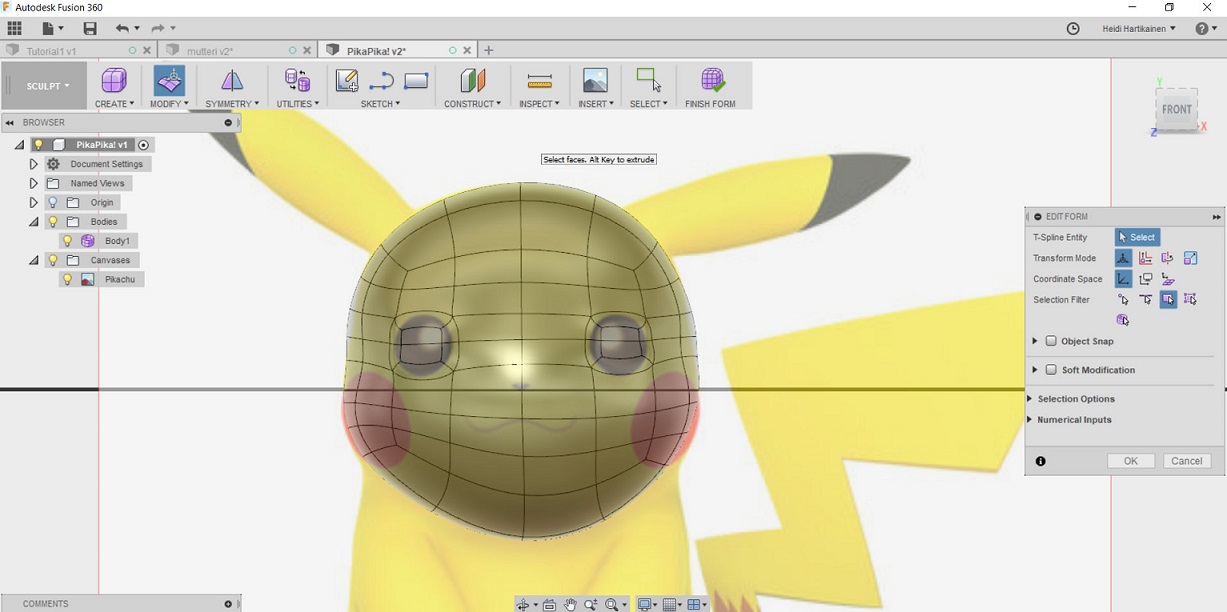Set selection filter to Vertex

(x=1123, y=299)
